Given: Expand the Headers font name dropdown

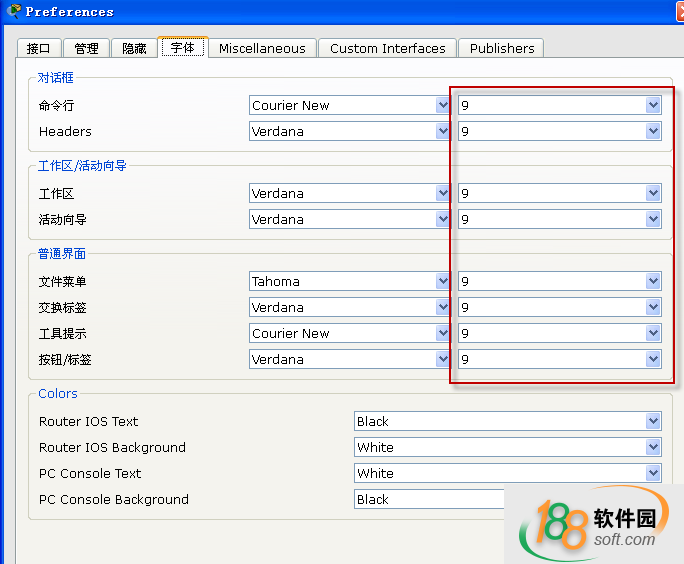Looking at the screenshot, I should [350, 131].
